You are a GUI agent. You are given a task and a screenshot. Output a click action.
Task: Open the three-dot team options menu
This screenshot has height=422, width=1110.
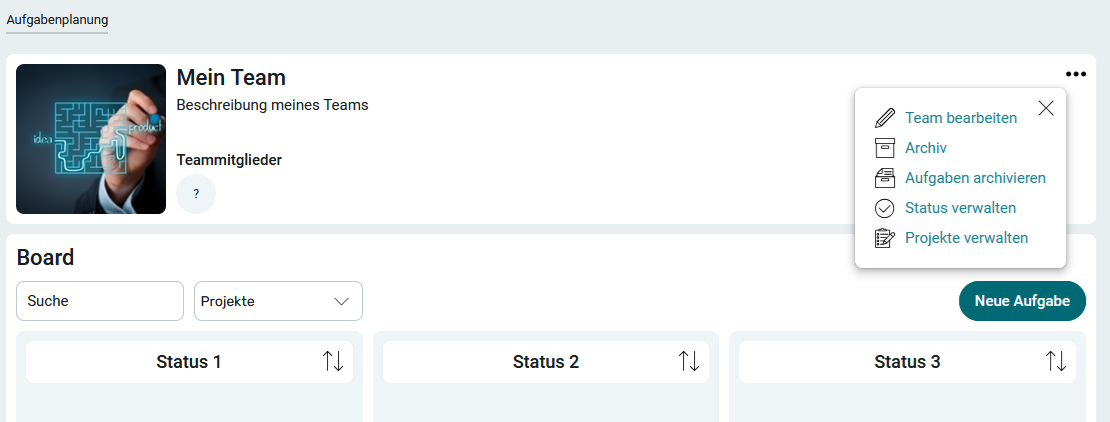(1075, 74)
